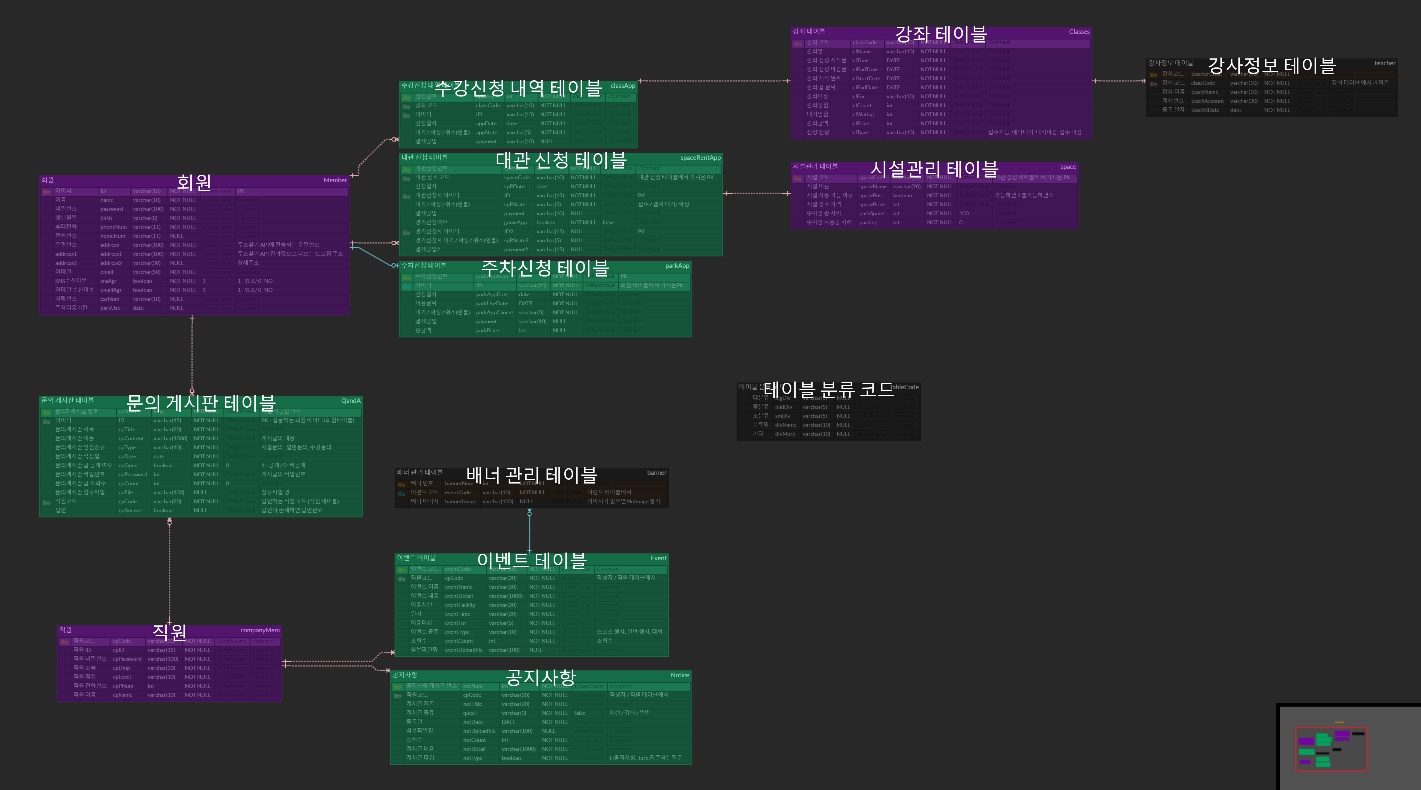Click the key icon in the teacher table's first row
The height and width of the screenshot is (790, 1421).
(x=1153, y=74)
